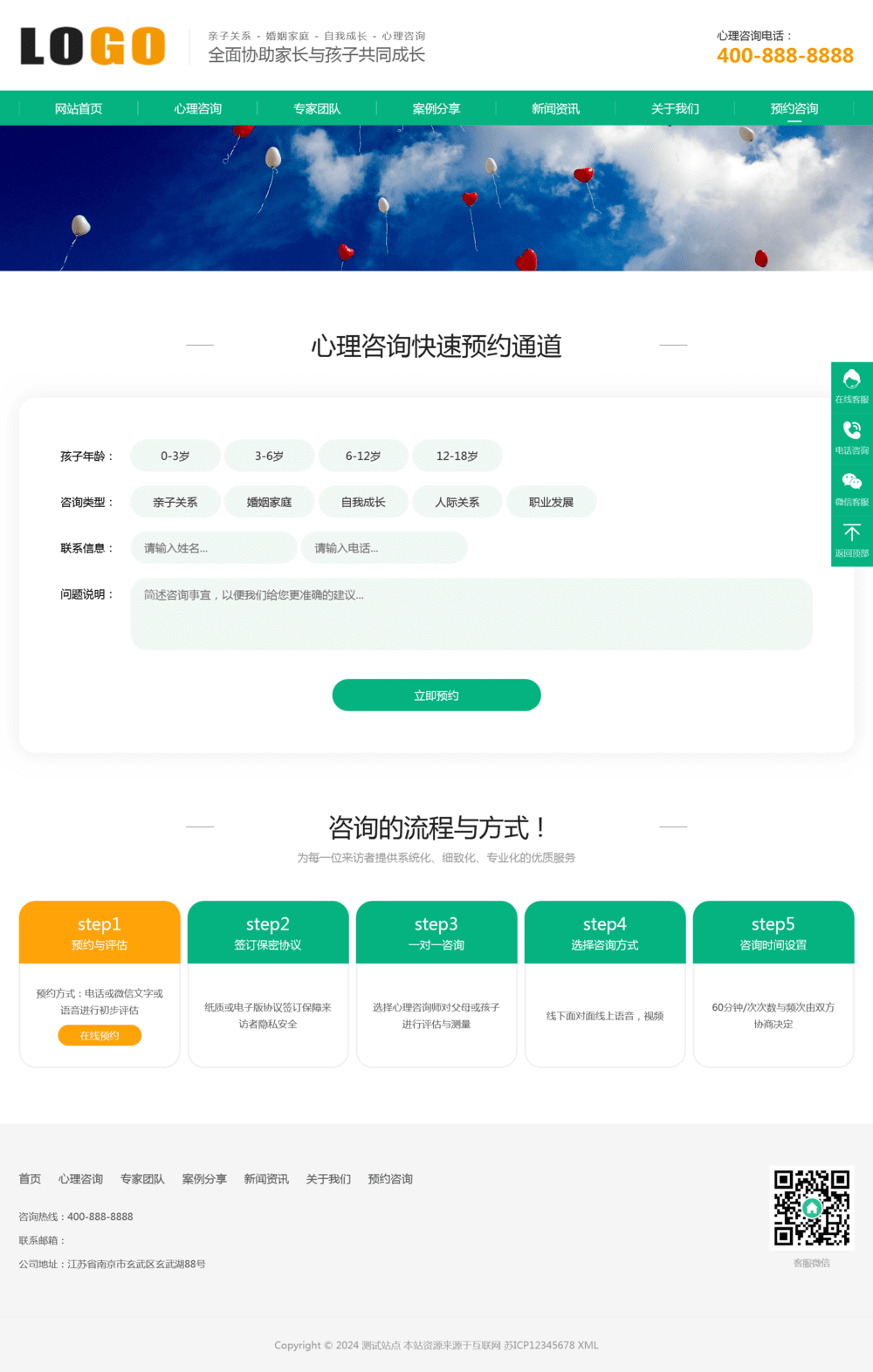Click the orange 在线预约 button

100,1035
